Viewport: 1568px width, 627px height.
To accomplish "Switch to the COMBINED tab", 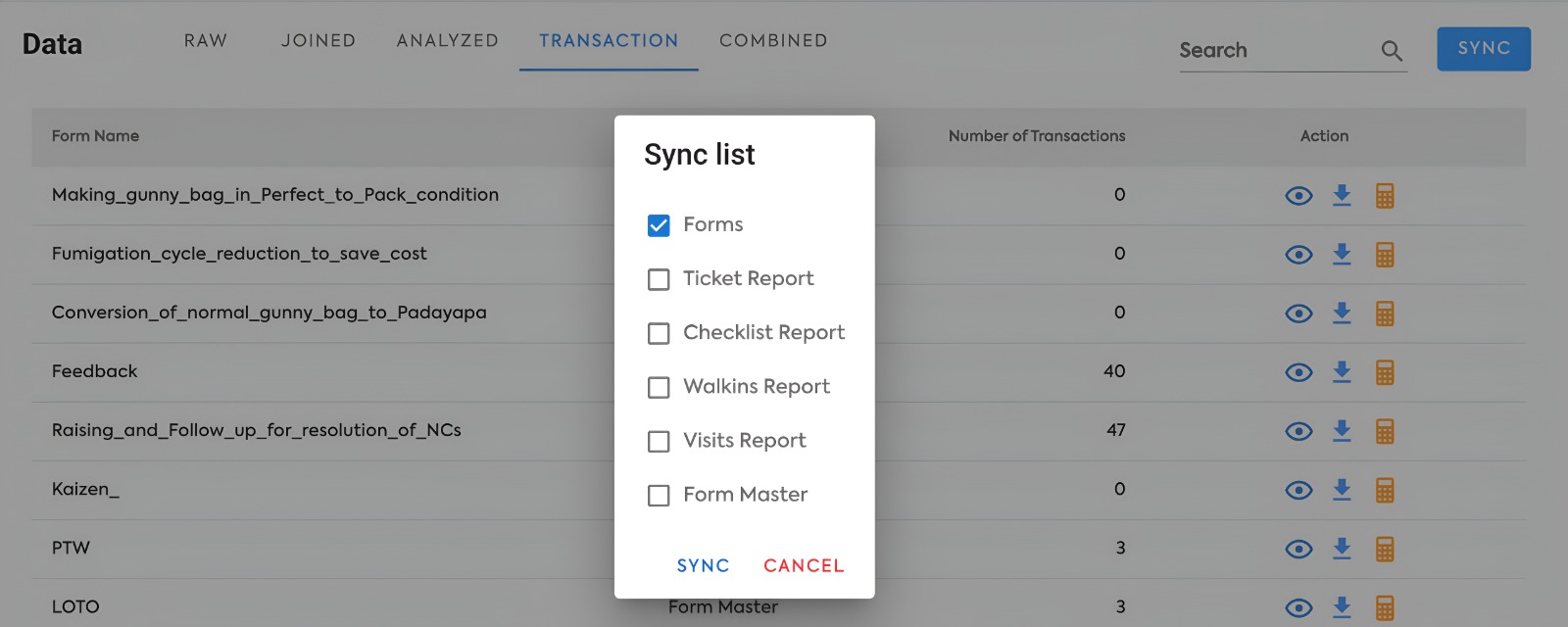I will pos(773,40).
